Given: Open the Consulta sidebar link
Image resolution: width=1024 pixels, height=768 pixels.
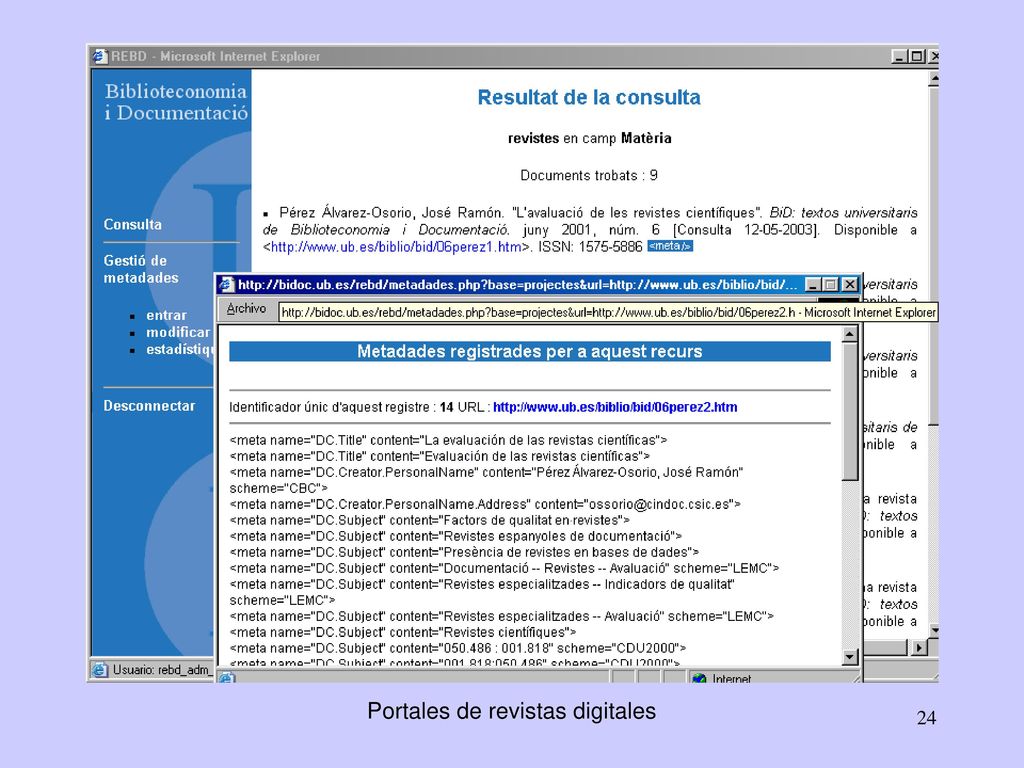Looking at the screenshot, I should pos(133,224).
